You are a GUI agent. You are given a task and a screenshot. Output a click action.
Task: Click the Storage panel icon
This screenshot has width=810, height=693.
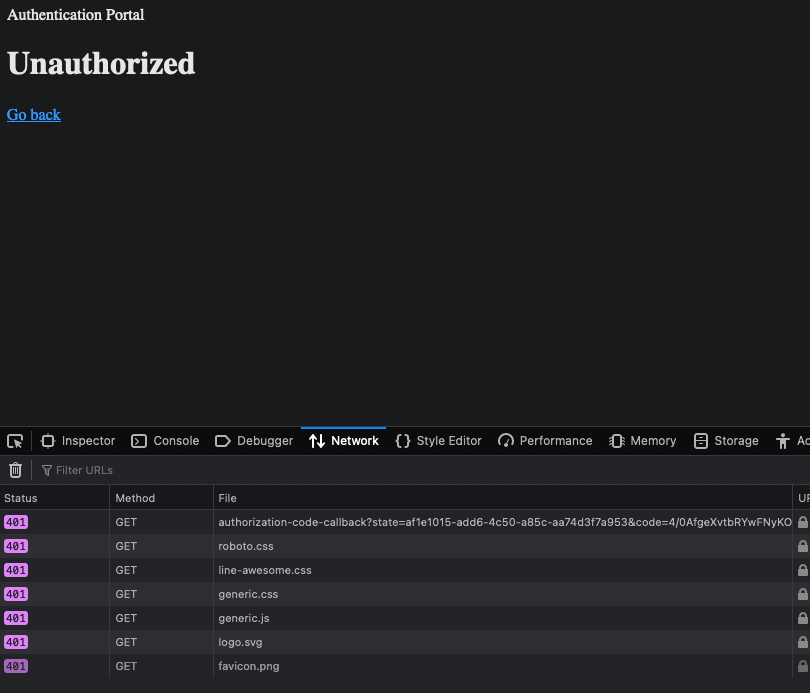point(700,440)
